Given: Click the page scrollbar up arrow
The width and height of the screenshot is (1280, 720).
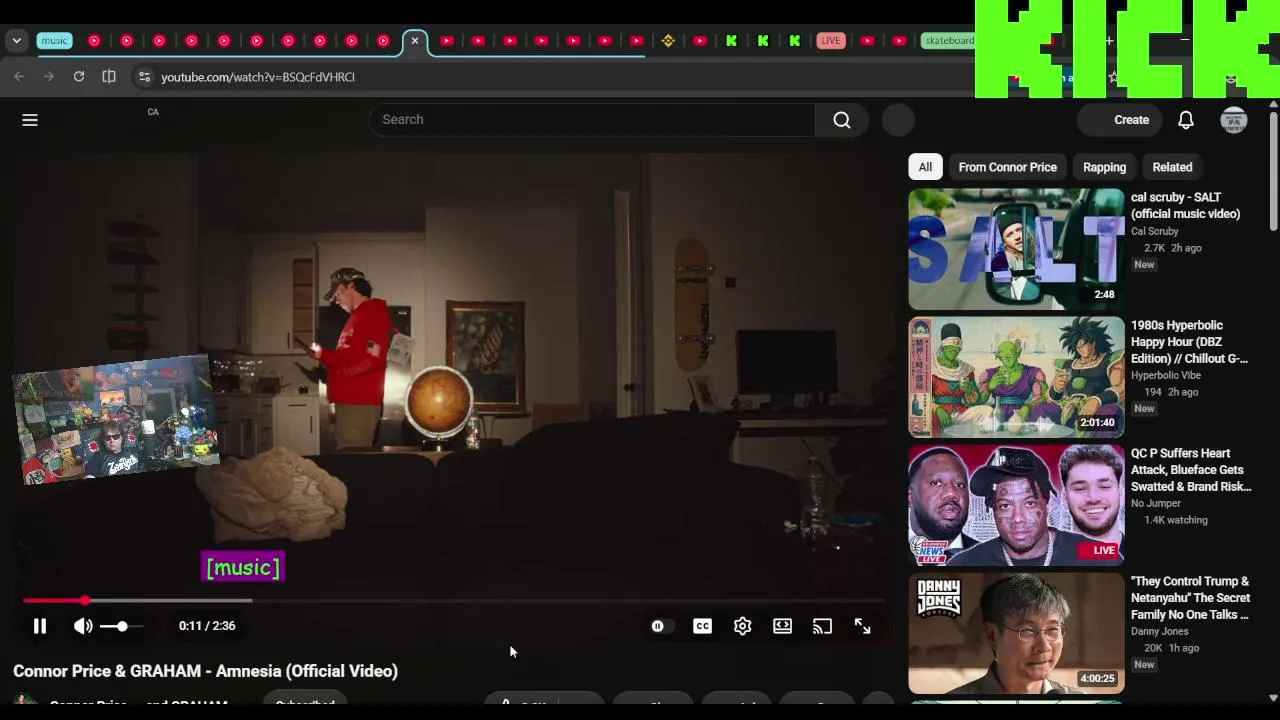Looking at the screenshot, I should [x=1273, y=104].
